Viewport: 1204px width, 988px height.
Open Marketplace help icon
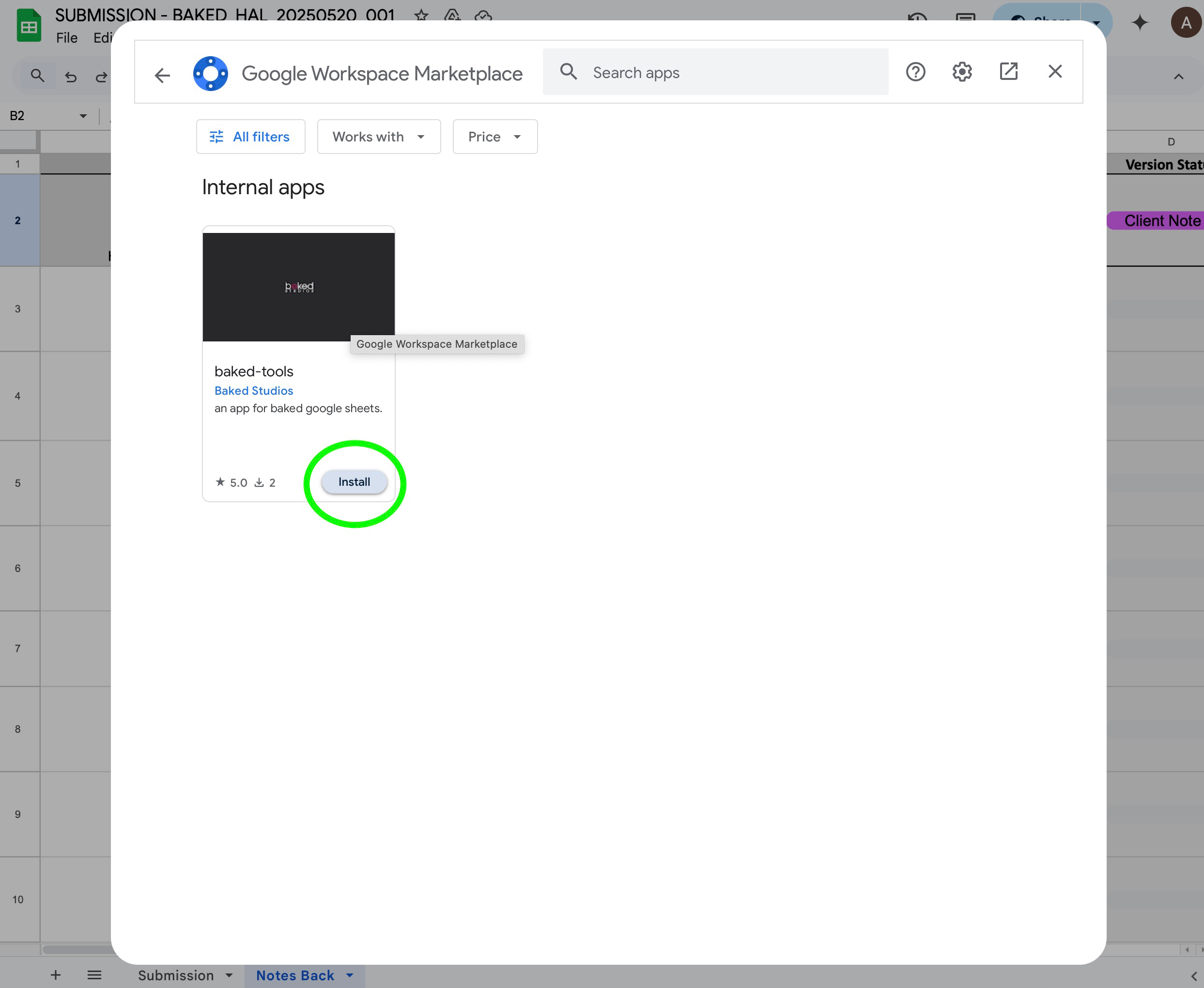915,72
